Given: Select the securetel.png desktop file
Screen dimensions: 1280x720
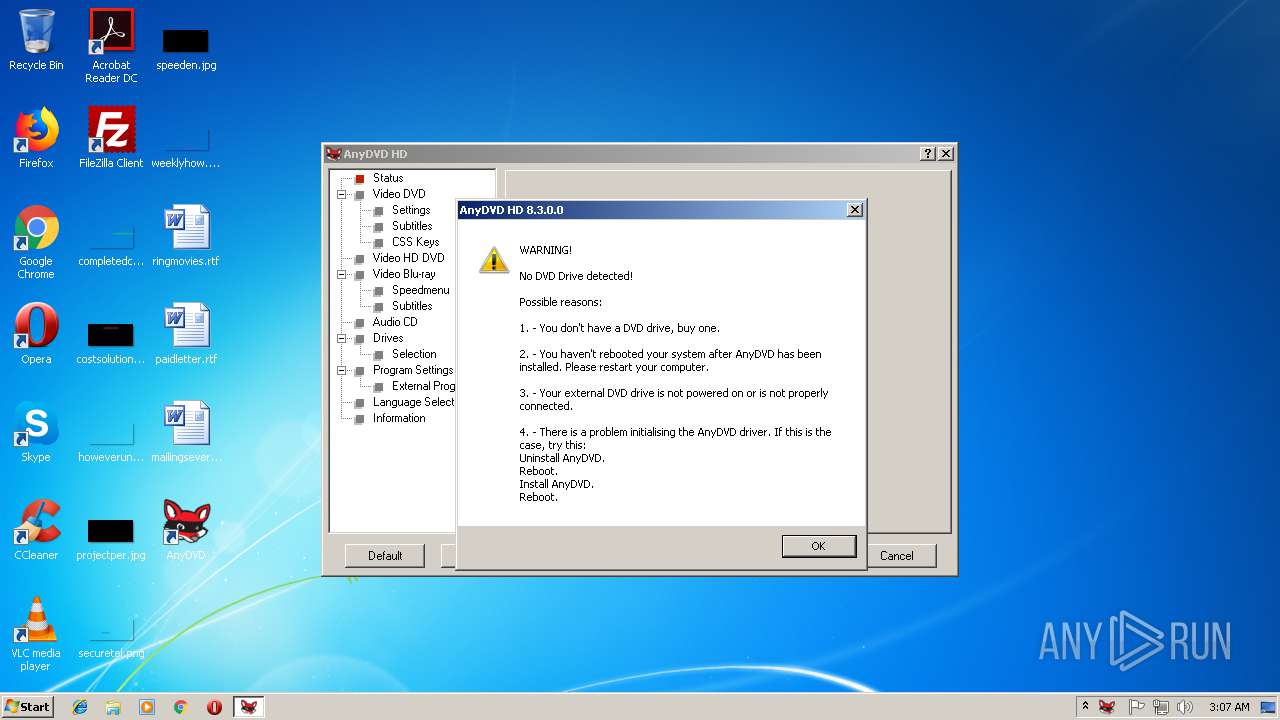Looking at the screenshot, I should [111, 637].
